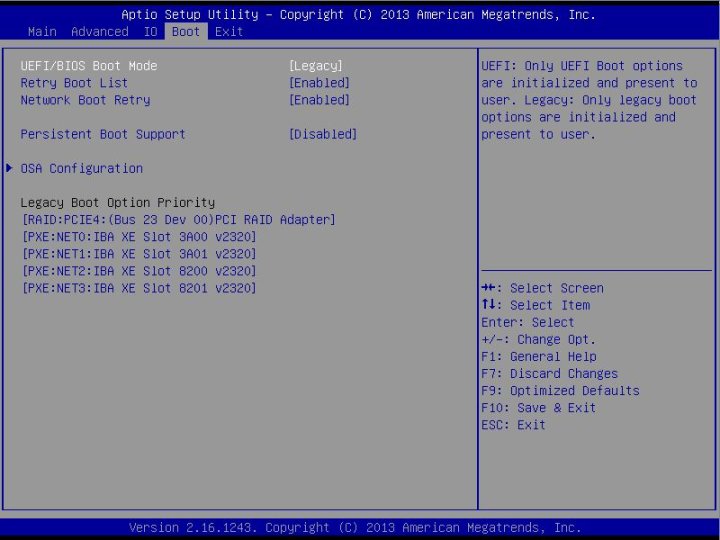Click Legacy Boot Option Priority heading
The height and width of the screenshot is (540, 720).
pos(118,202)
